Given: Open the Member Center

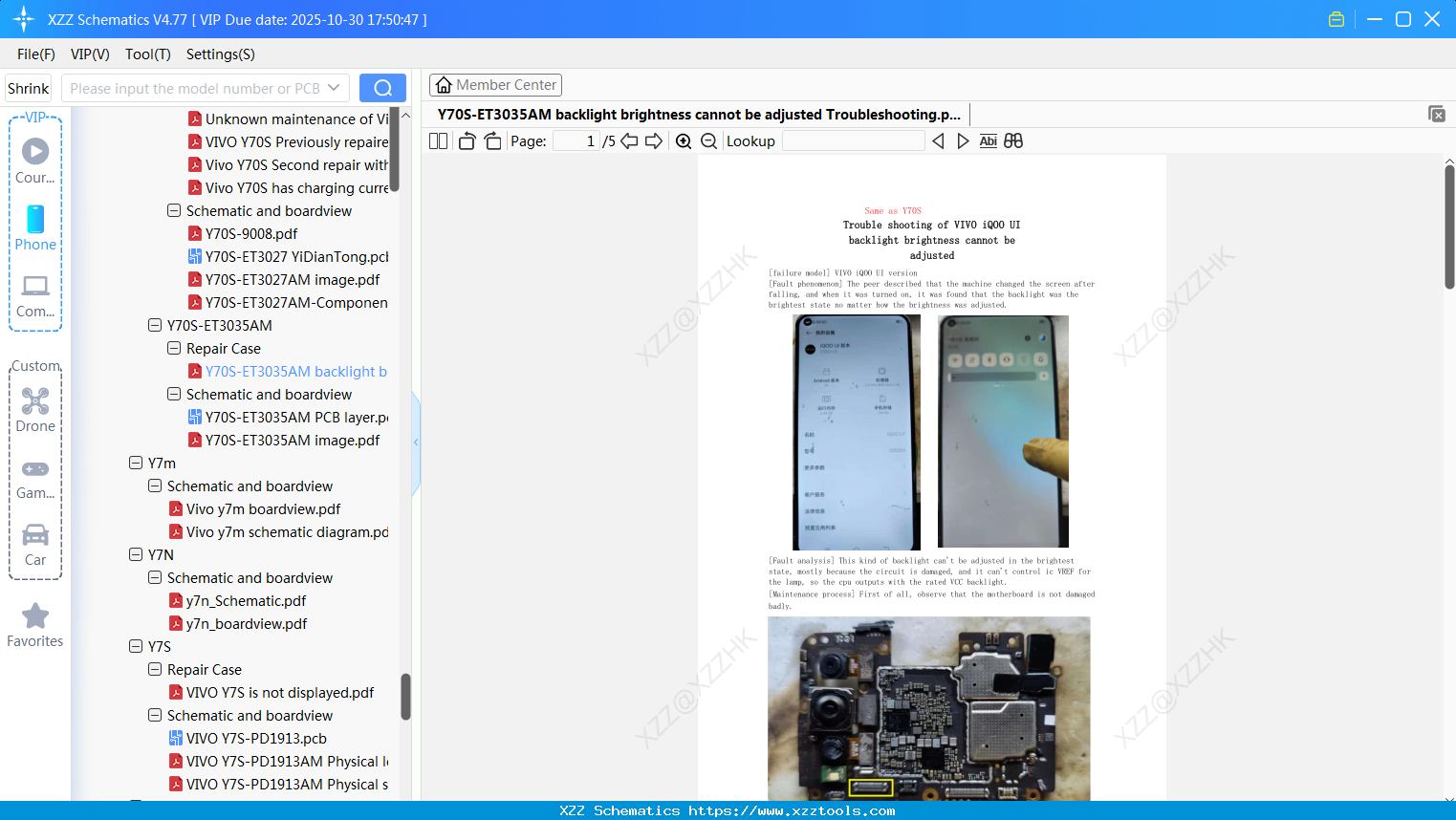Looking at the screenshot, I should coord(495,84).
